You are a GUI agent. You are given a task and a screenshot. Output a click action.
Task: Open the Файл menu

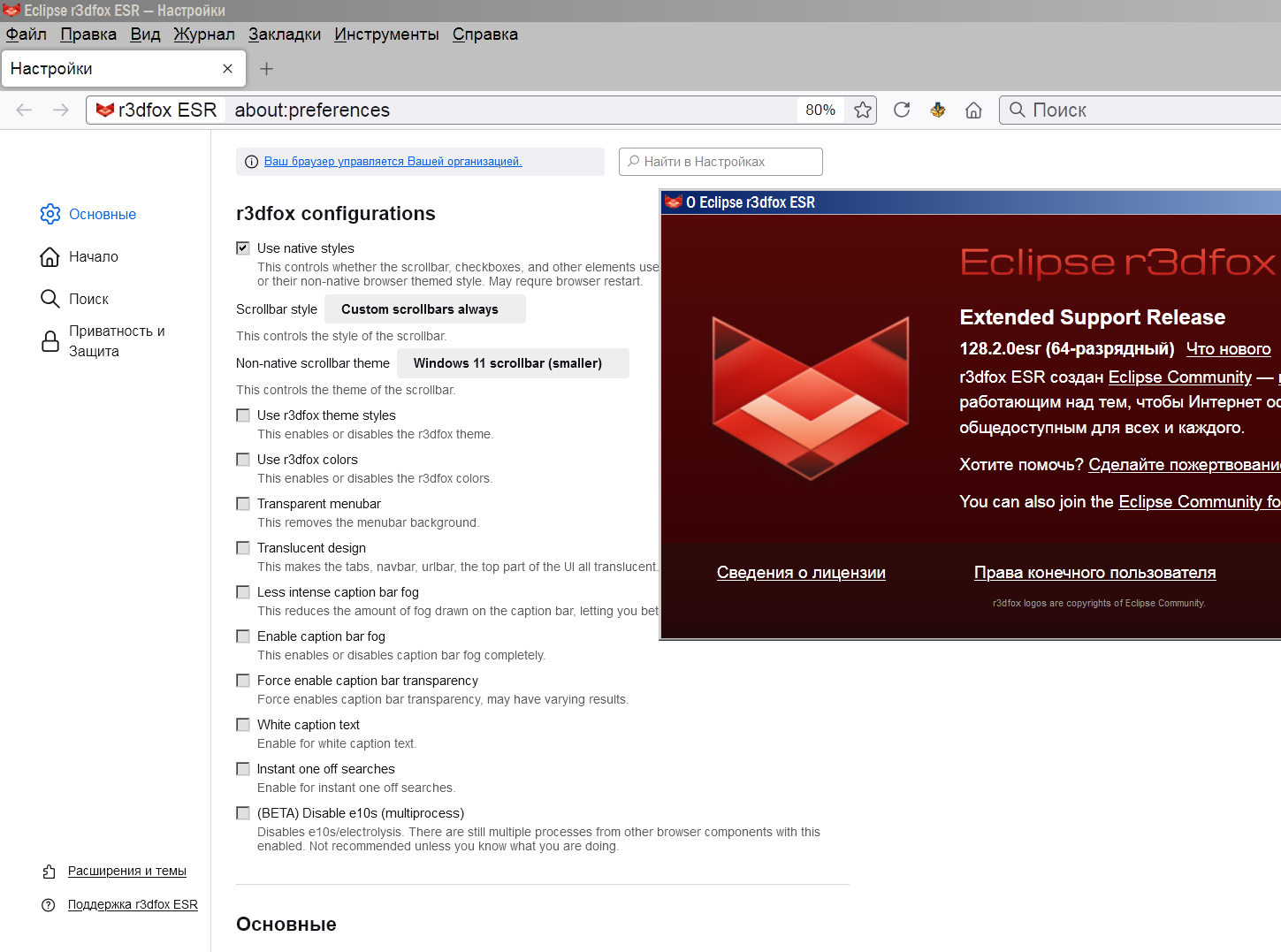pyautogui.click(x=27, y=34)
